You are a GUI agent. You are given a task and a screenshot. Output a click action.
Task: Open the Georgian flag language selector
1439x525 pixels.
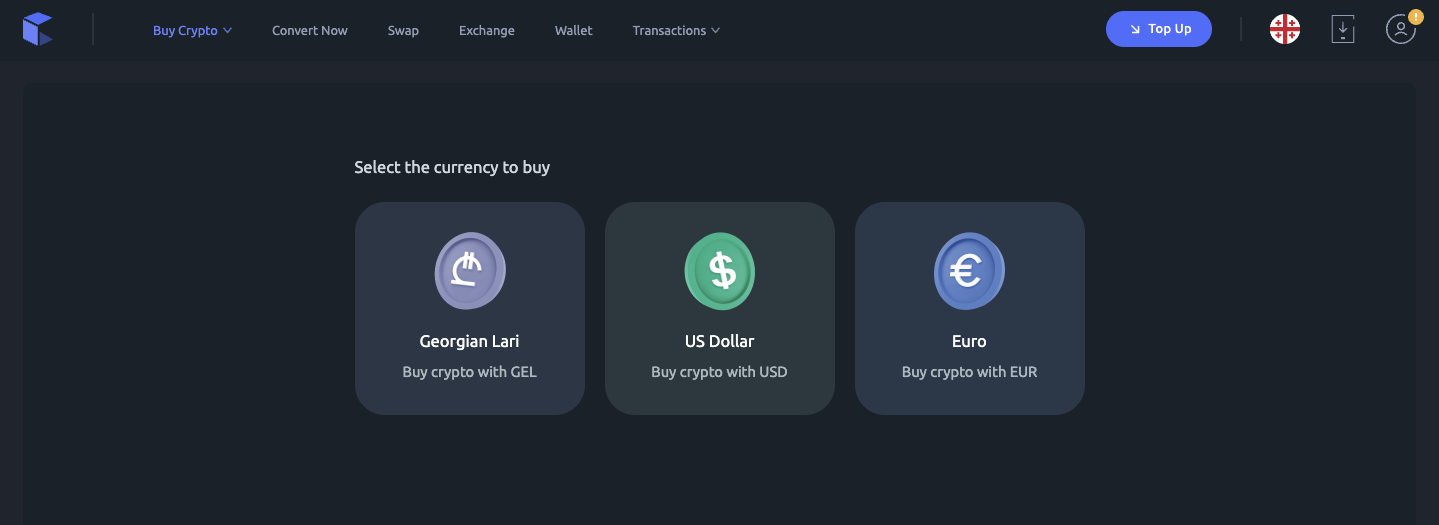pos(1284,30)
